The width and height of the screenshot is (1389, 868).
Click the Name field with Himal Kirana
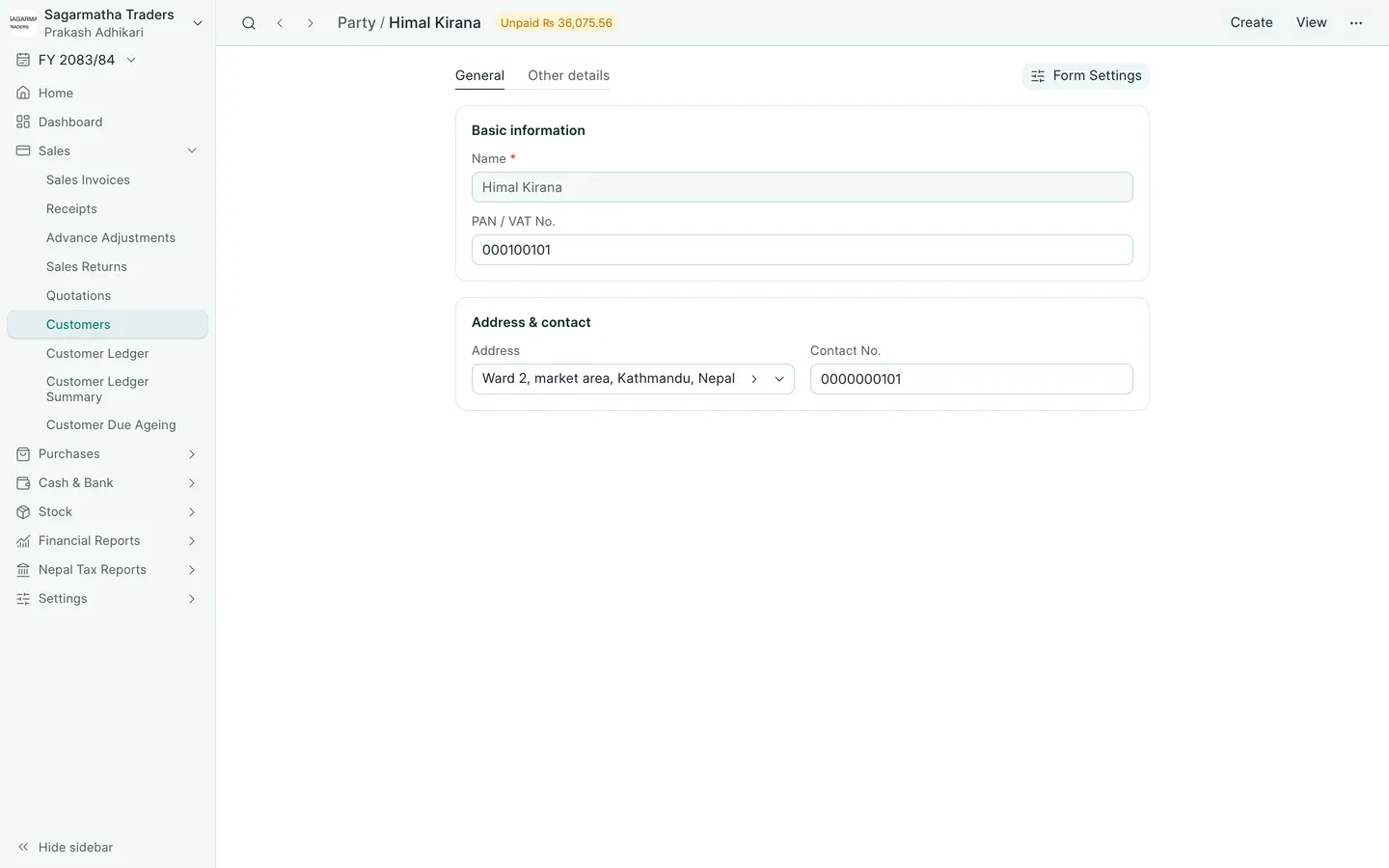(x=802, y=187)
